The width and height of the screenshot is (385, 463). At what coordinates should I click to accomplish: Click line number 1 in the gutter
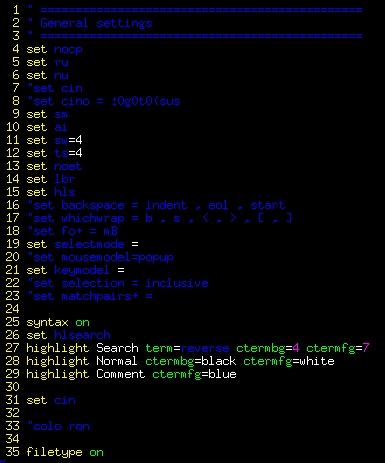[16, 10]
